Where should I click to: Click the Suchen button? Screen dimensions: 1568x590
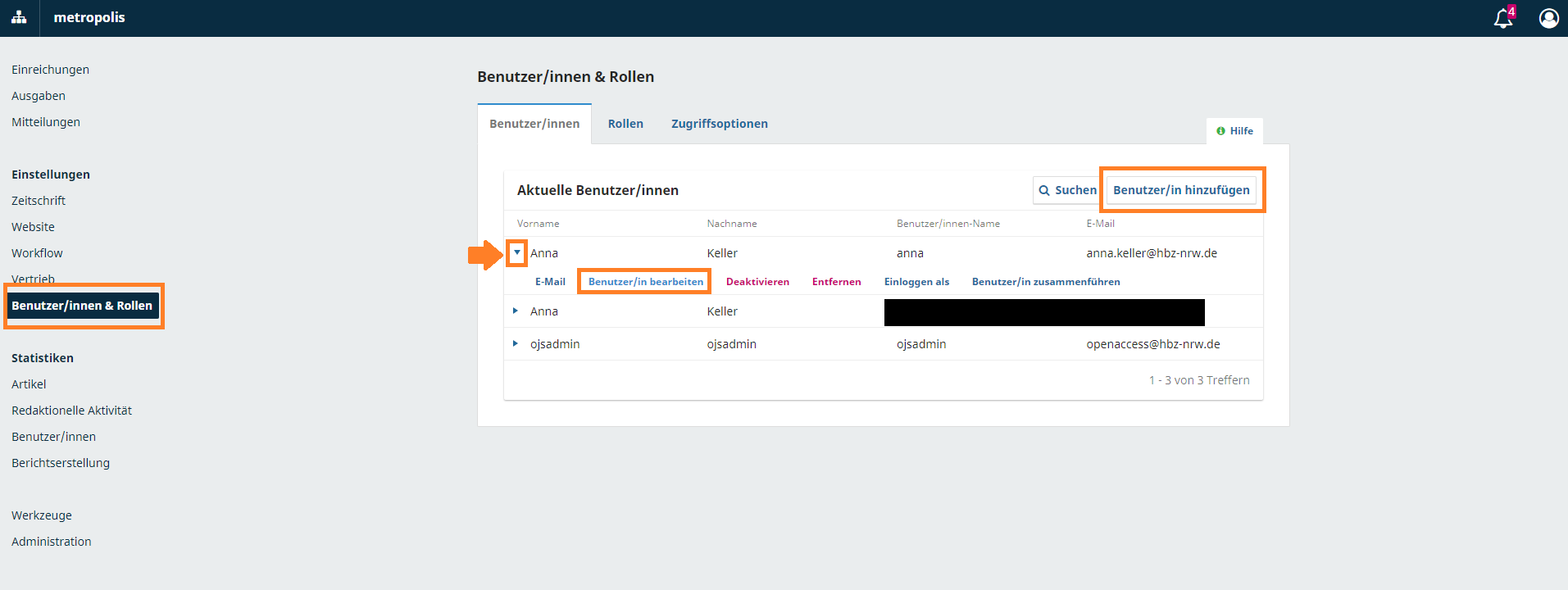point(1066,190)
